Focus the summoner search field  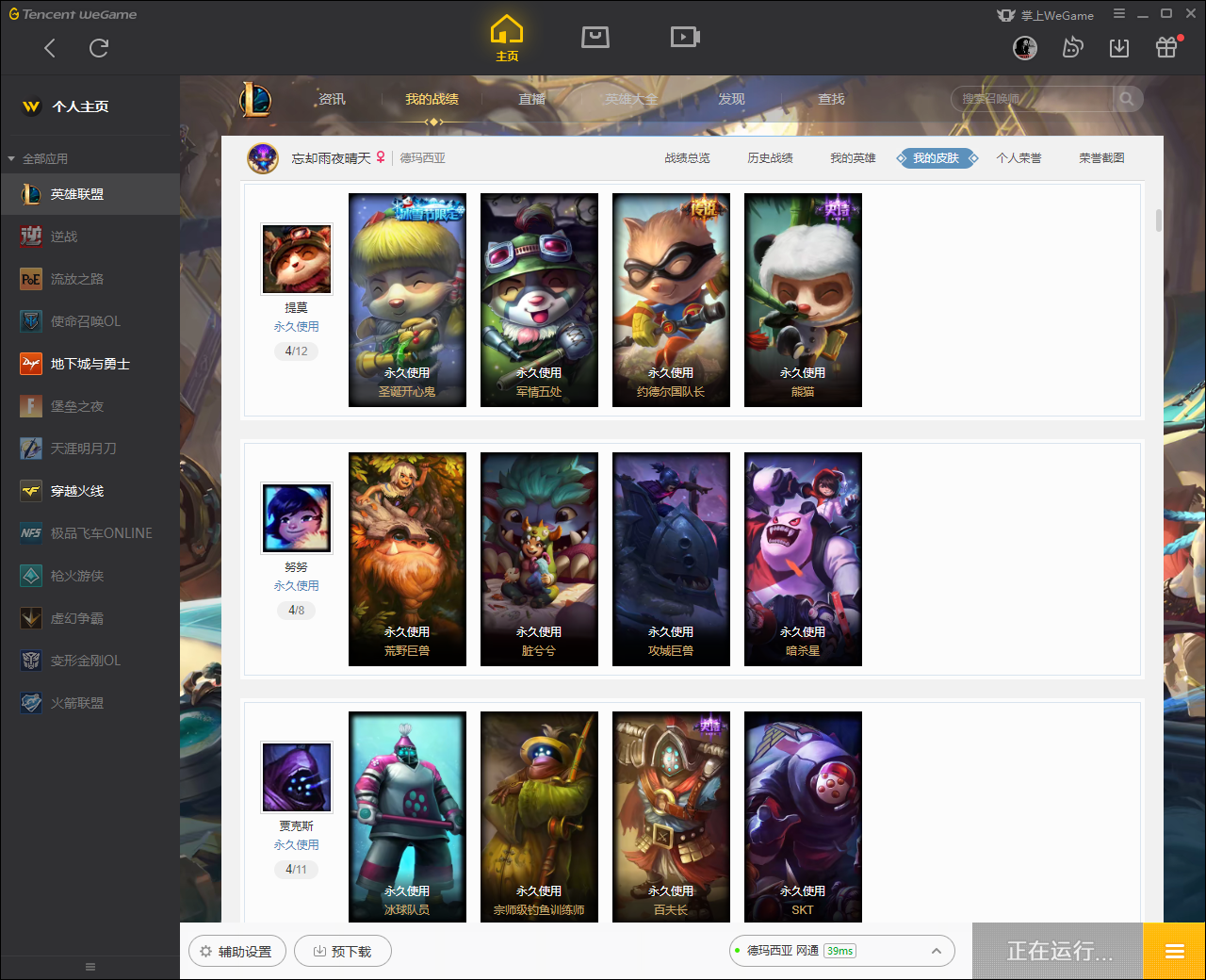click(1032, 99)
